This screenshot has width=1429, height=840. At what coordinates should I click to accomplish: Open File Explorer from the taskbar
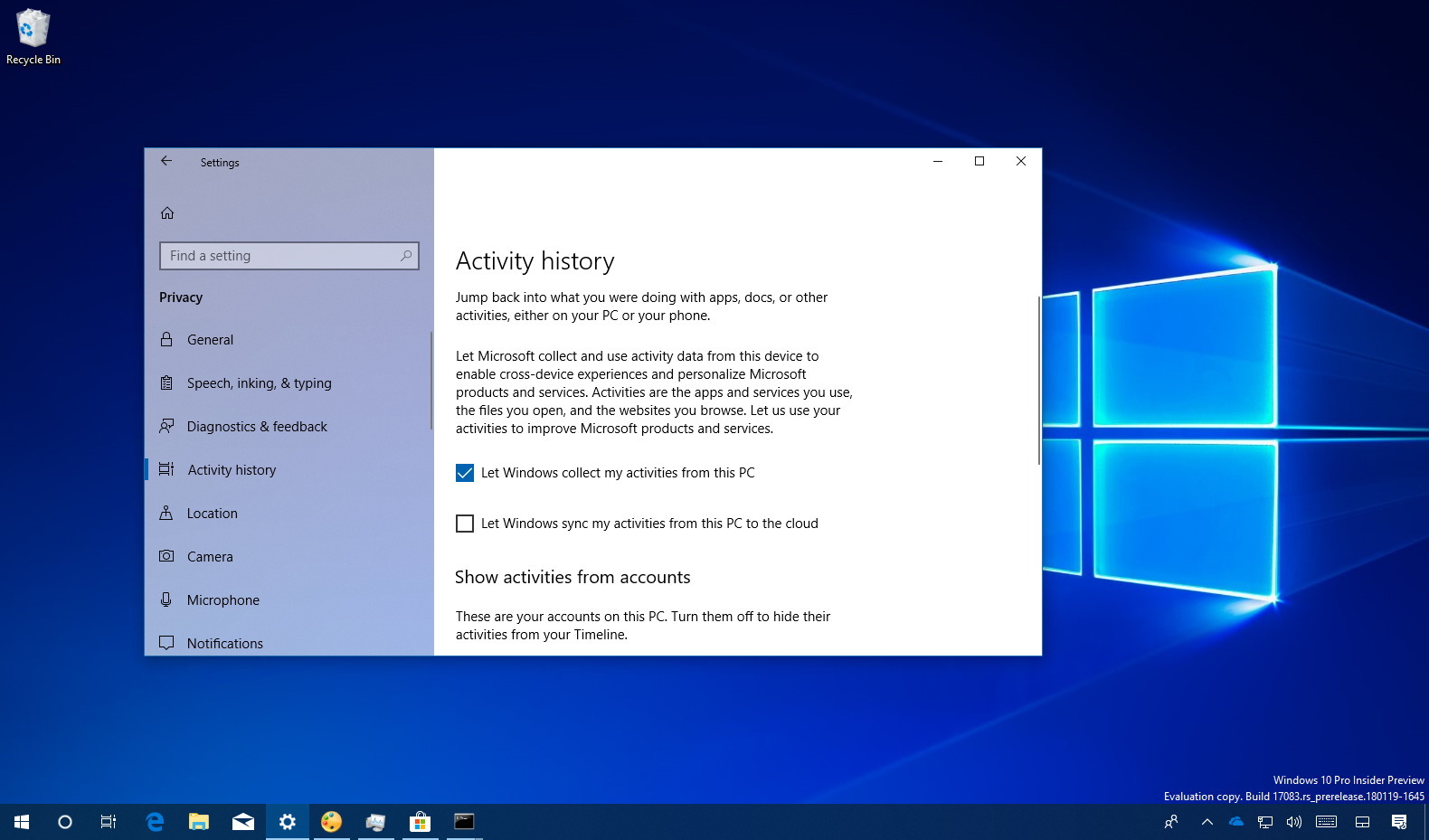click(199, 822)
